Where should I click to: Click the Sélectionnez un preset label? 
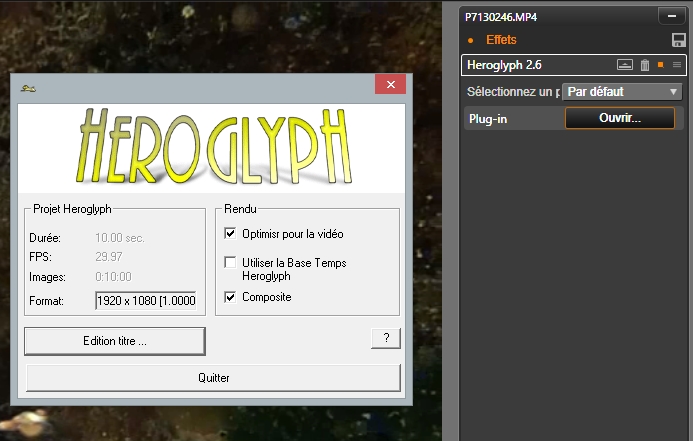click(x=513, y=92)
